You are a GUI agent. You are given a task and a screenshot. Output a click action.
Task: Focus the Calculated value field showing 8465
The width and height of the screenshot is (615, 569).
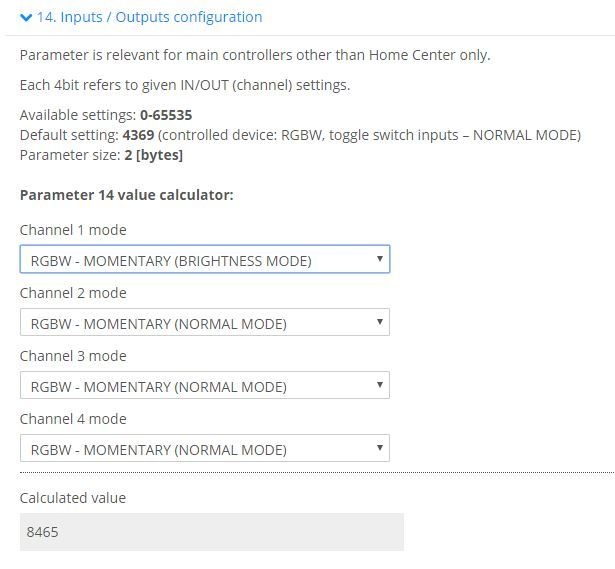pos(211,532)
